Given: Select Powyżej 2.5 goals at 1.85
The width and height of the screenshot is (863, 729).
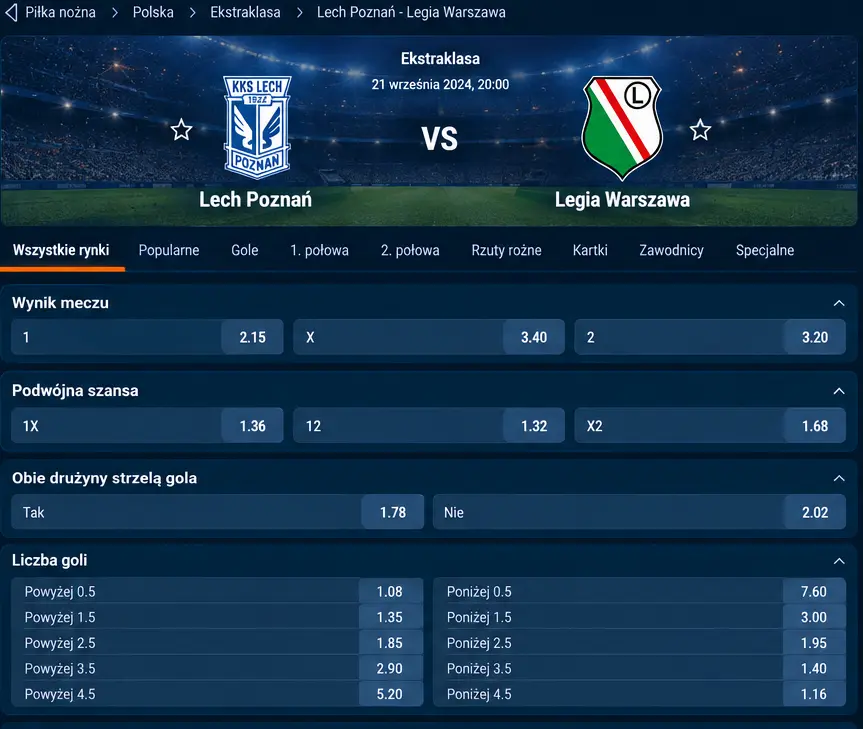Looking at the screenshot, I should [x=217, y=643].
